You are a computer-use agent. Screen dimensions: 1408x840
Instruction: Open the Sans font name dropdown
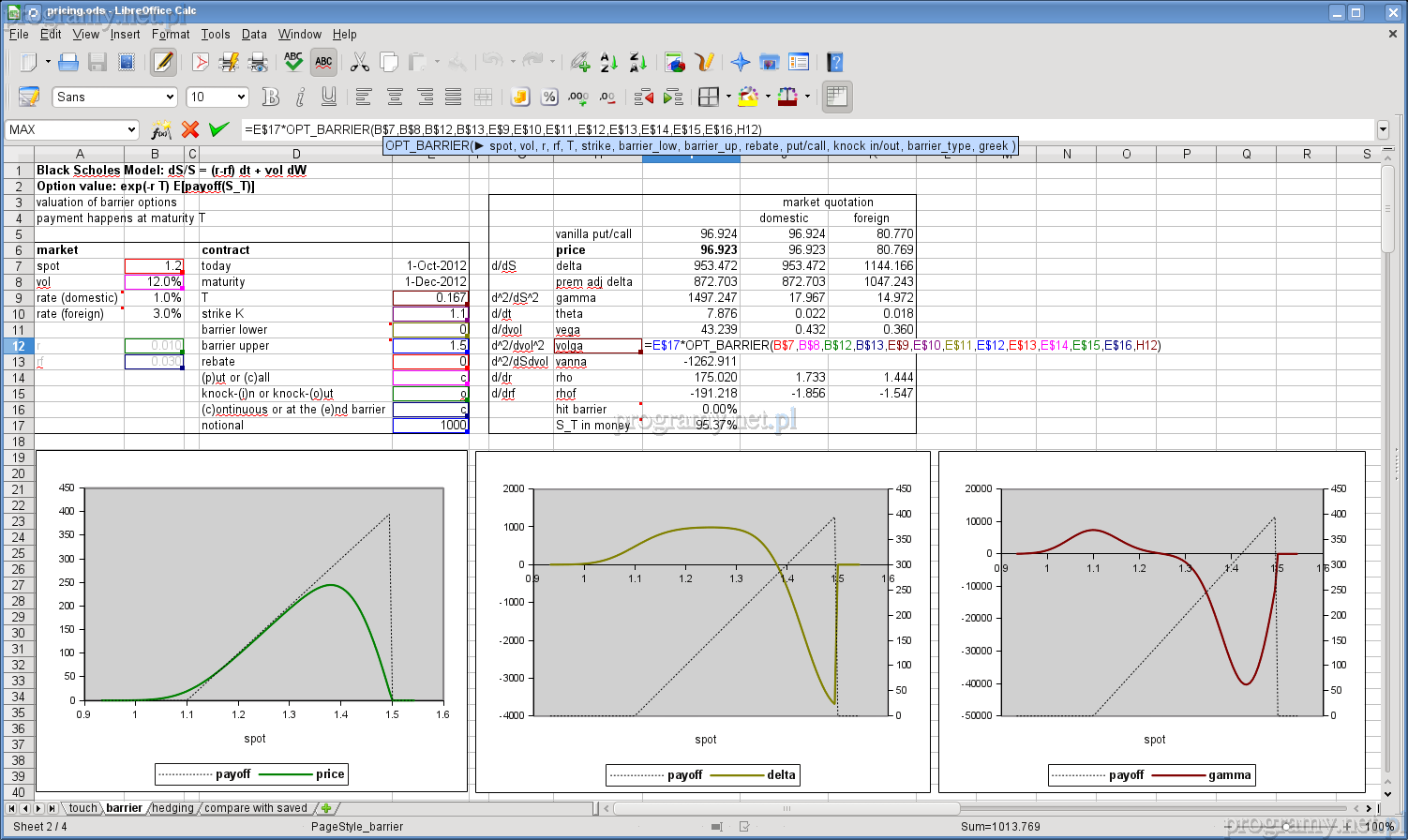170,97
